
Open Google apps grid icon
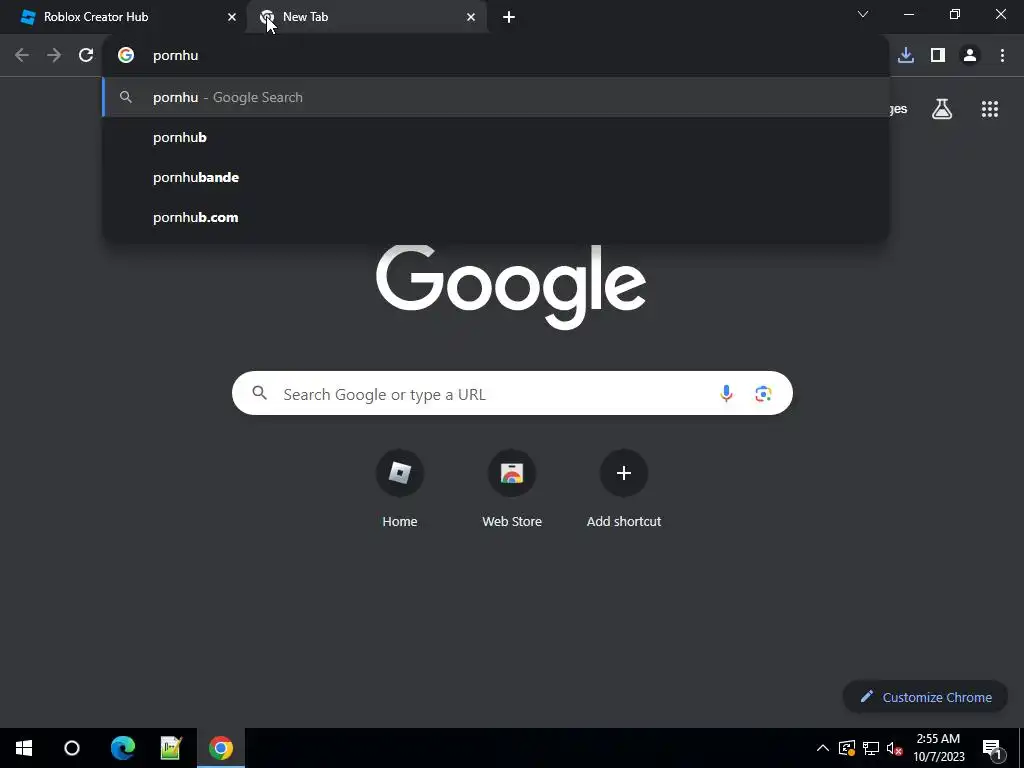click(989, 109)
